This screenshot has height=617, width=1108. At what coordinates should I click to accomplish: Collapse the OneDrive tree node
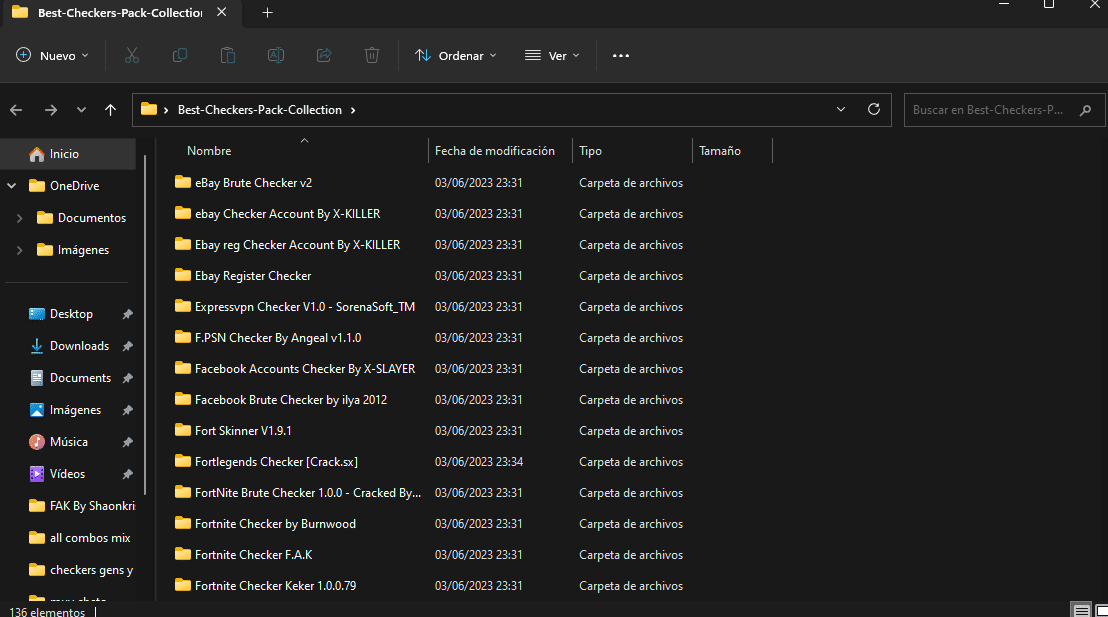12,186
